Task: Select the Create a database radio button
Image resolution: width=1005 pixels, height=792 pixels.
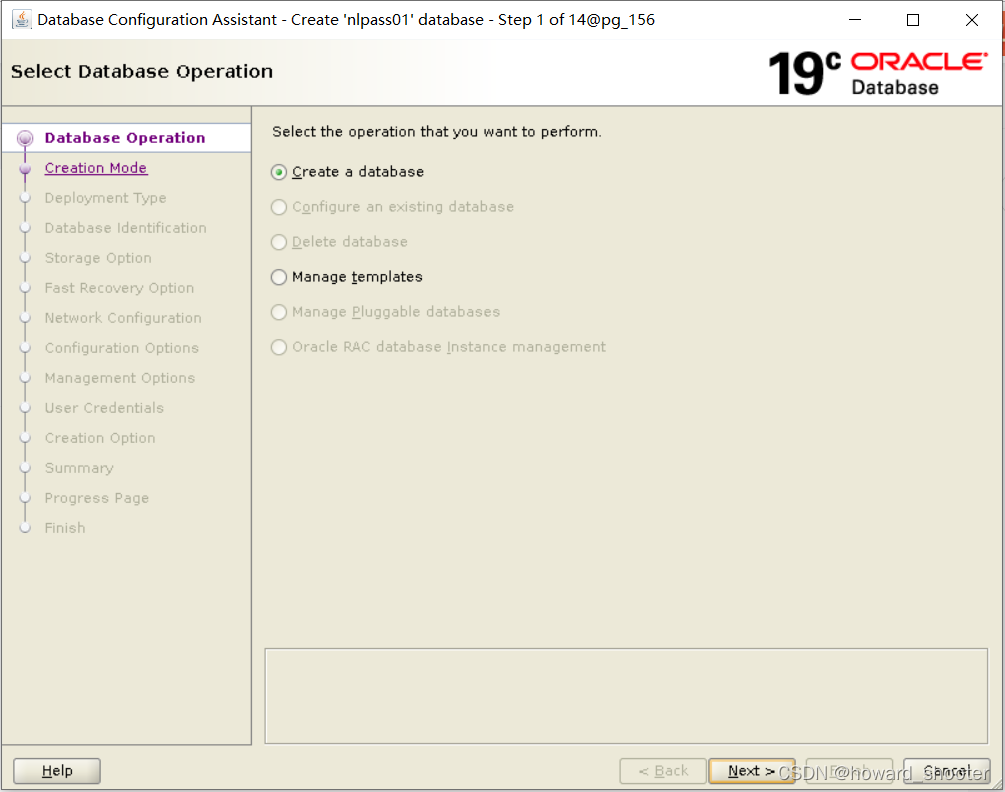Action: tap(279, 172)
